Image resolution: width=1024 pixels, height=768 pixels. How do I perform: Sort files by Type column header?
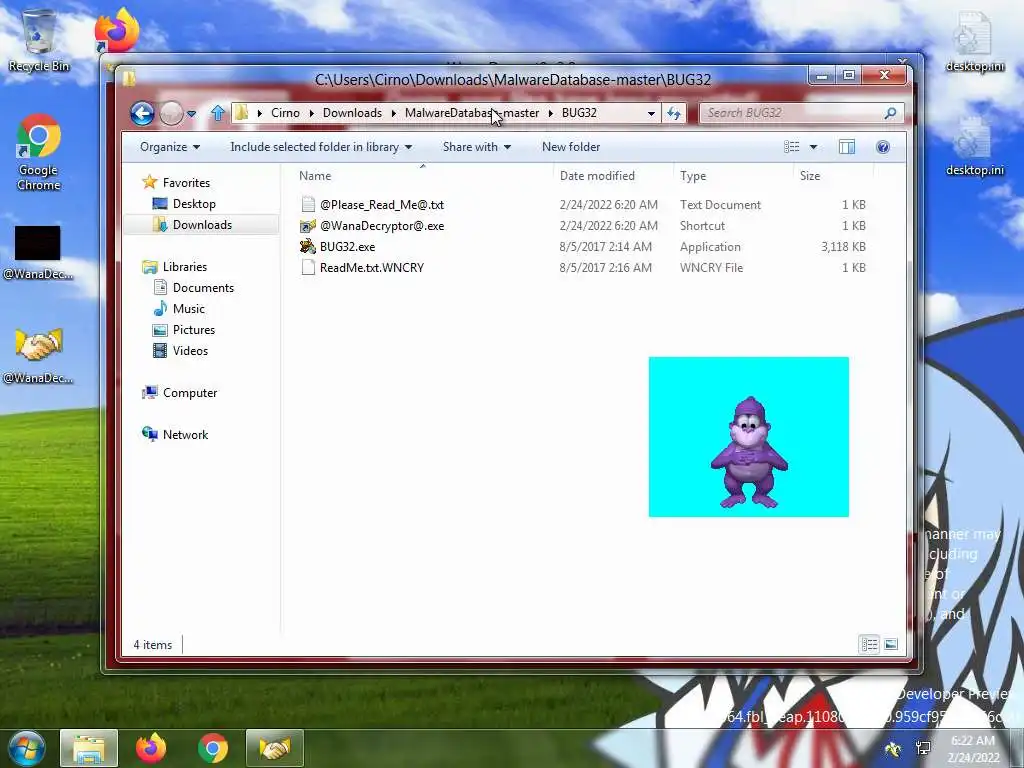[x=733, y=176]
